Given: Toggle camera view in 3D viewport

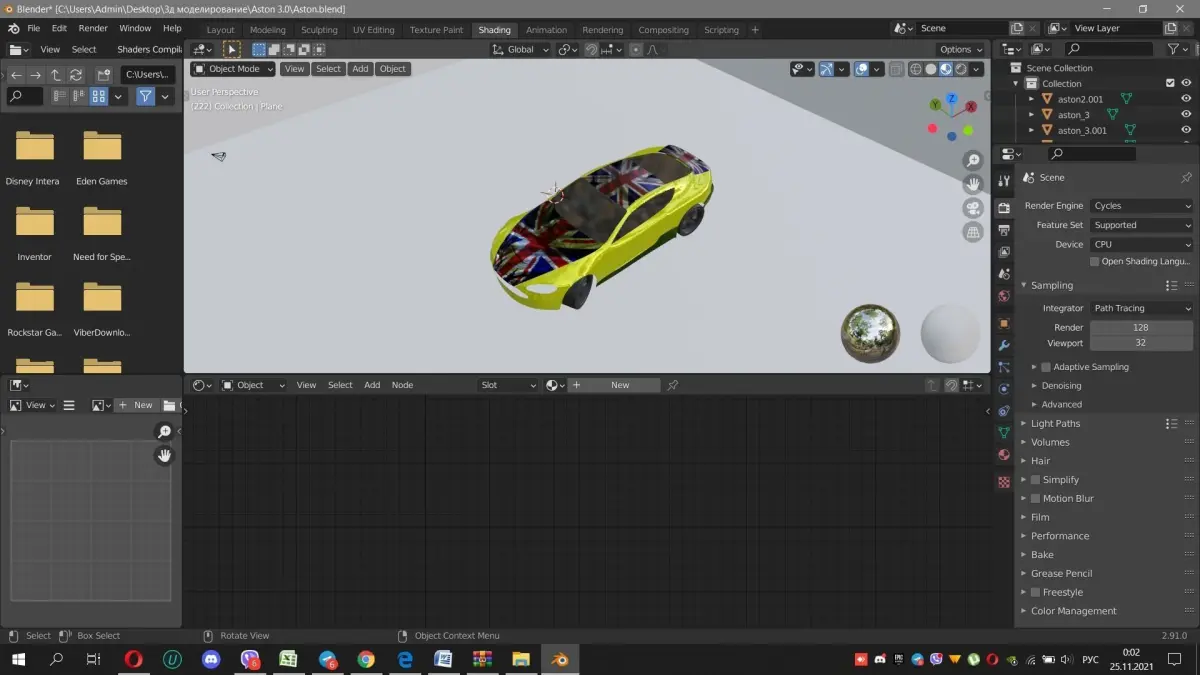Looking at the screenshot, I should [973, 208].
